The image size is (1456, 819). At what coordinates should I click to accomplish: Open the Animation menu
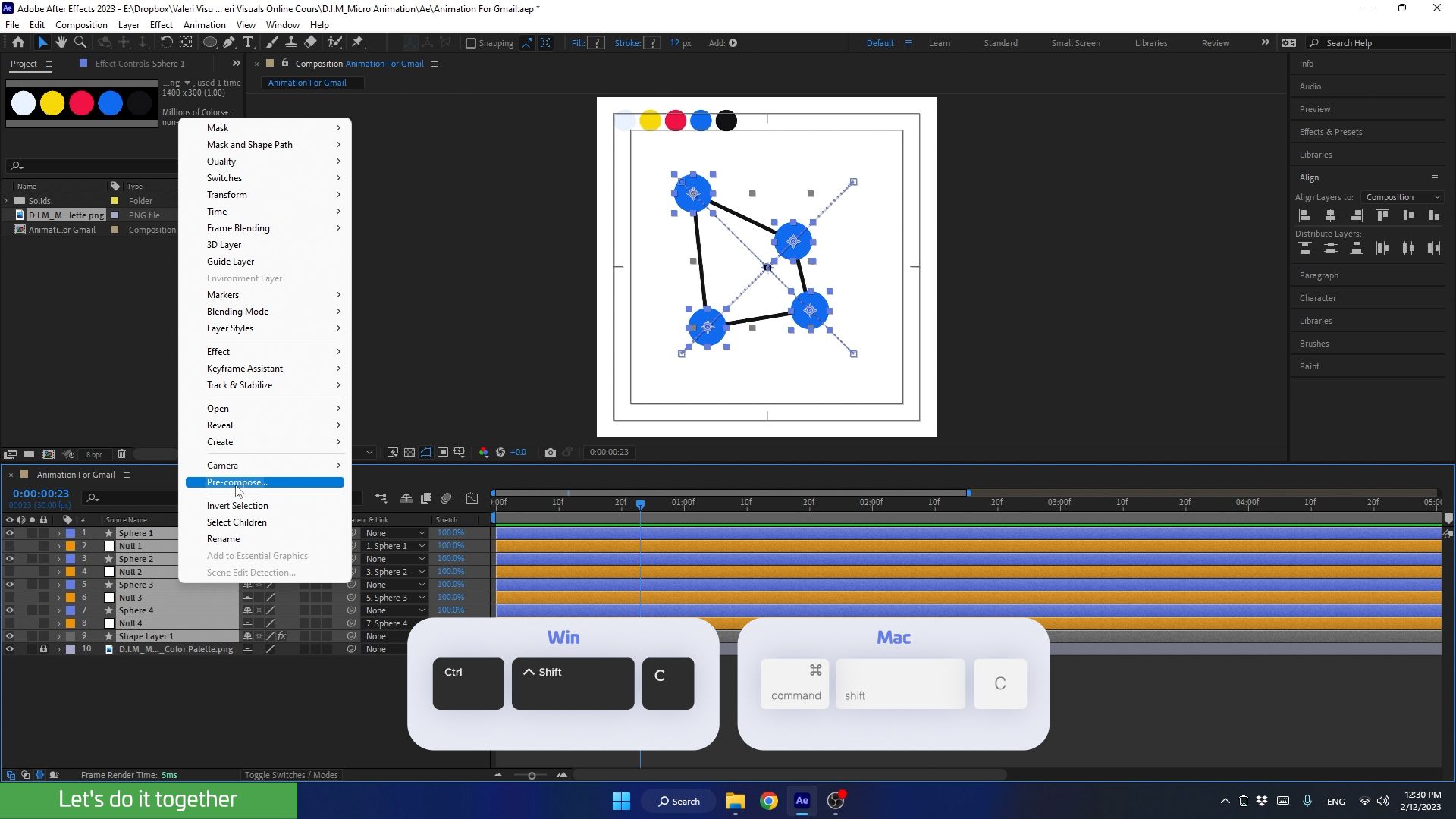click(x=204, y=24)
